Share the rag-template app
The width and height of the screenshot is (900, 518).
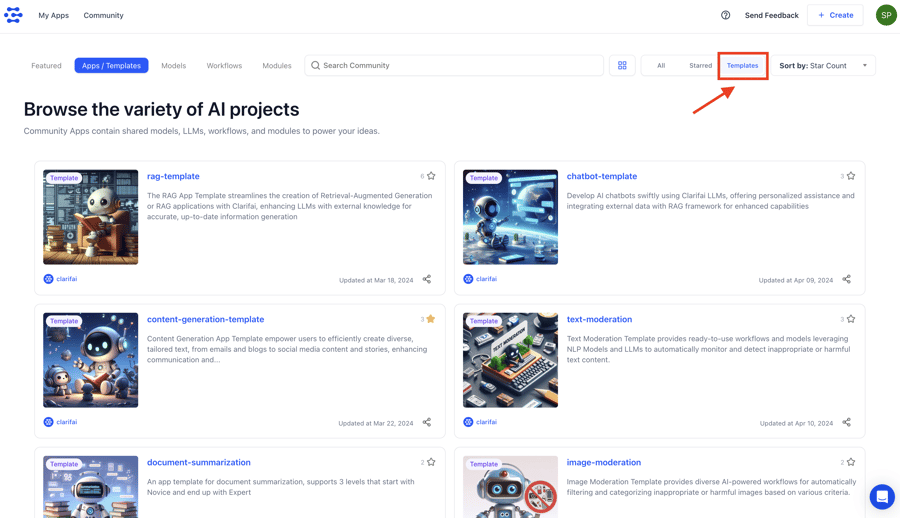[x=427, y=280]
